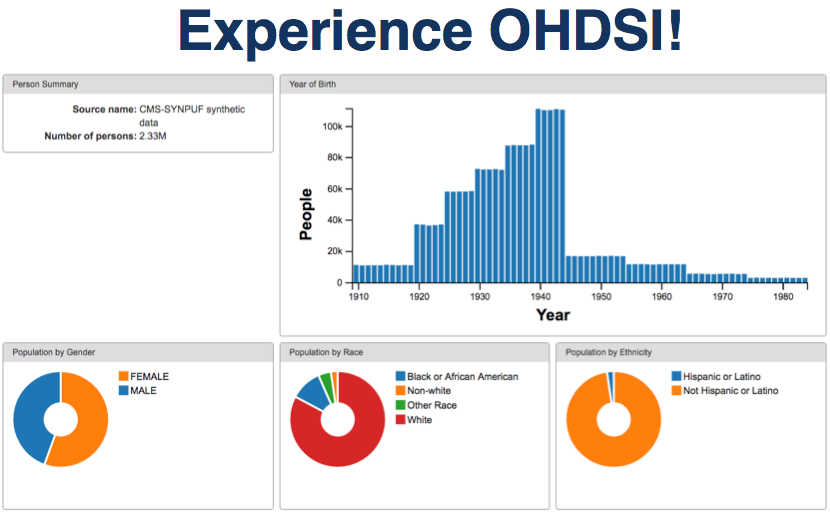
Task: Click the red White legend swatch
Action: (x=401, y=420)
